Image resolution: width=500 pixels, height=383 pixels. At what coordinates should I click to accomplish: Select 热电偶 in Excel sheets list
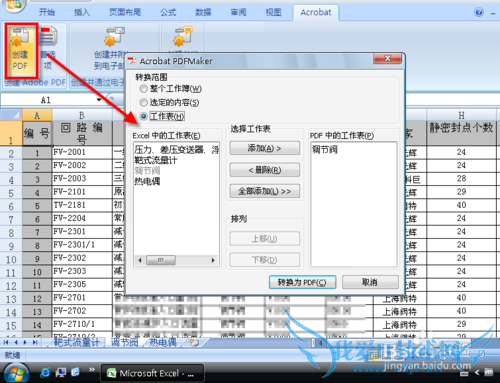[147, 181]
